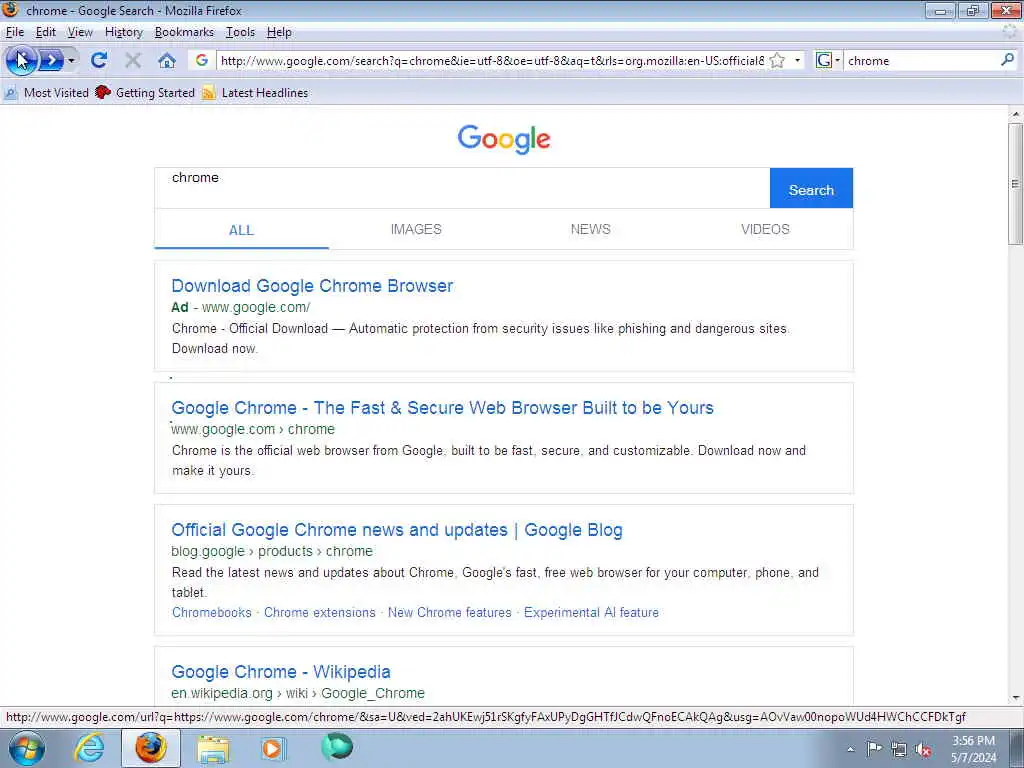Screen dimensions: 1024x768
Task: Click the Google favicon in address bar
Action: coord(201,60)
